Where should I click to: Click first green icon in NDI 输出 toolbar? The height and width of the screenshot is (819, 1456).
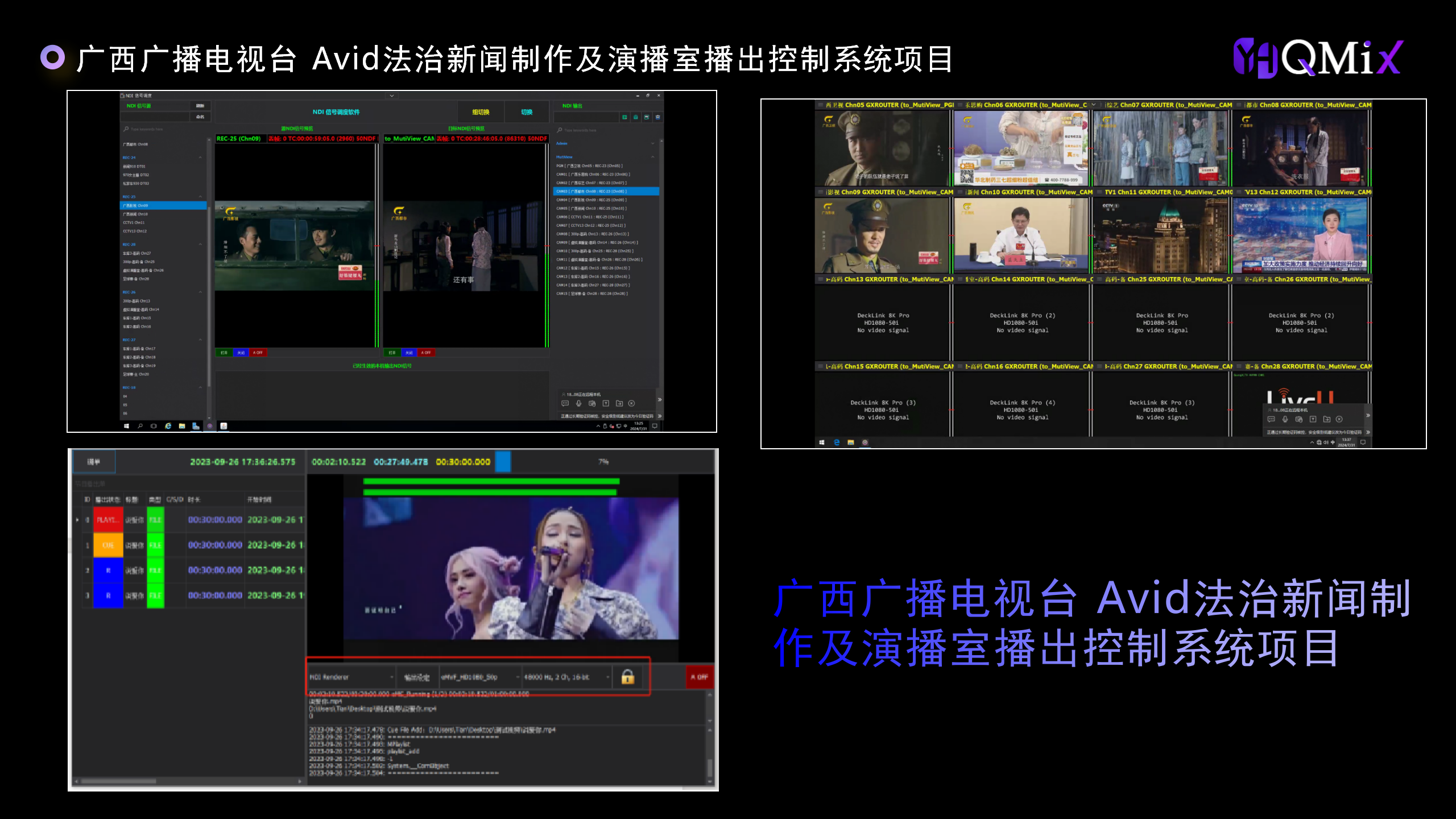coord(624,117)
